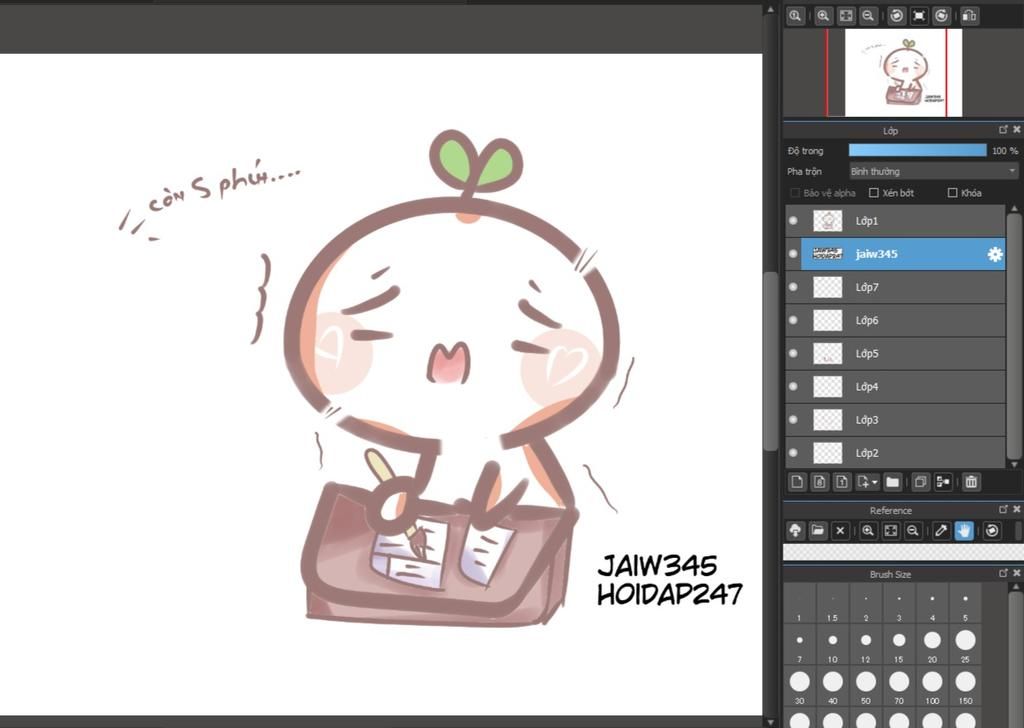Select the Reference panel eyedropper tool
The image size is (1024, 728).
(941, 530)
